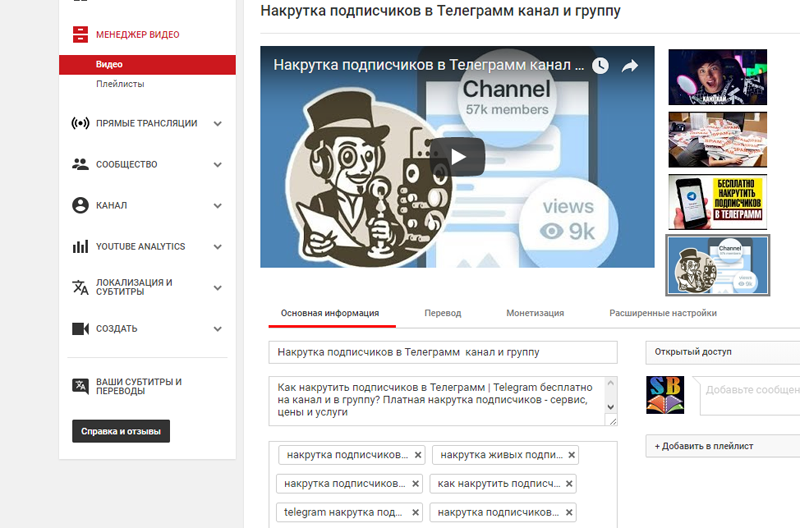Open the Добавить в плейлист dropdown
The height and width of the screenshot is (528, 800).
(722, 446)
